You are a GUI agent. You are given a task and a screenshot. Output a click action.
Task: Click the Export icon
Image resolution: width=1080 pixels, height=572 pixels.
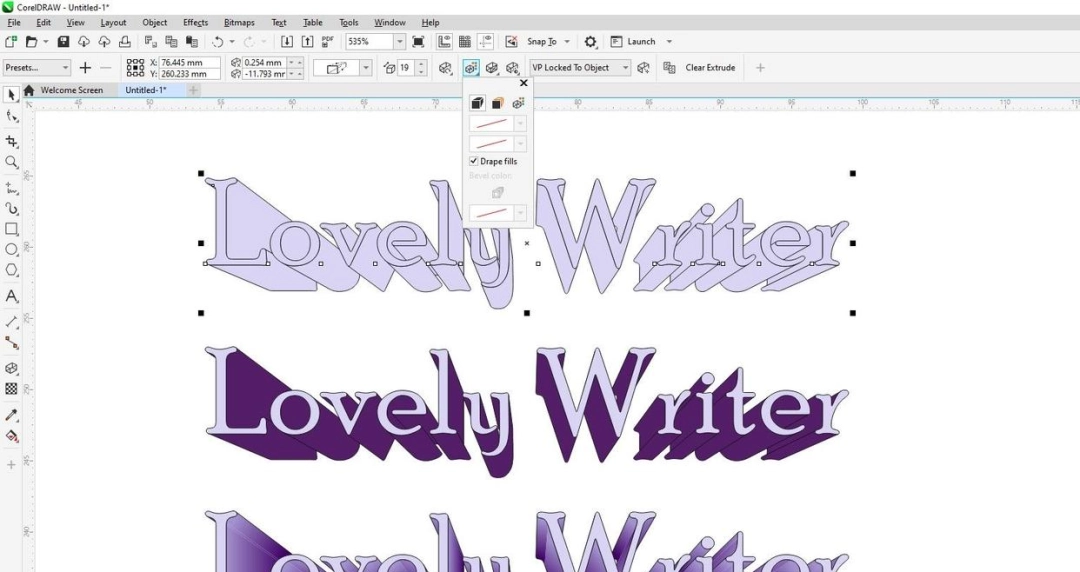[x=307, y=42]
